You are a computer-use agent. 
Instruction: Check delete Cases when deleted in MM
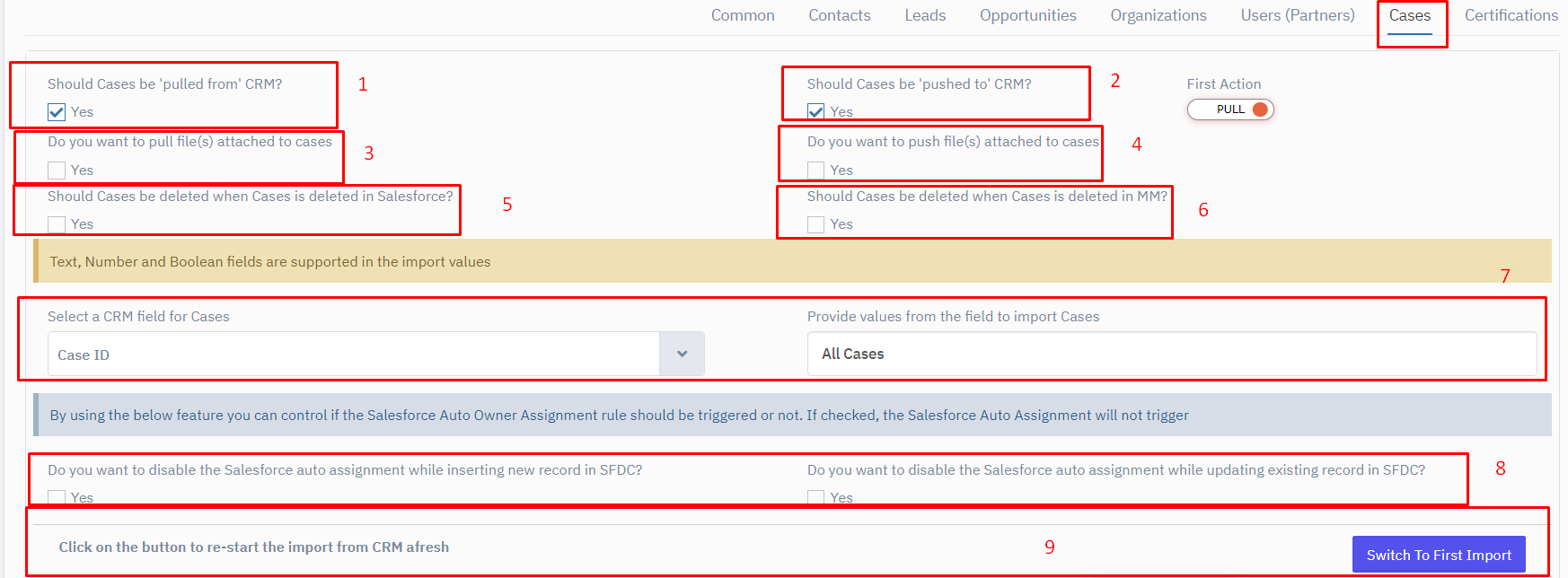(815, 224)
